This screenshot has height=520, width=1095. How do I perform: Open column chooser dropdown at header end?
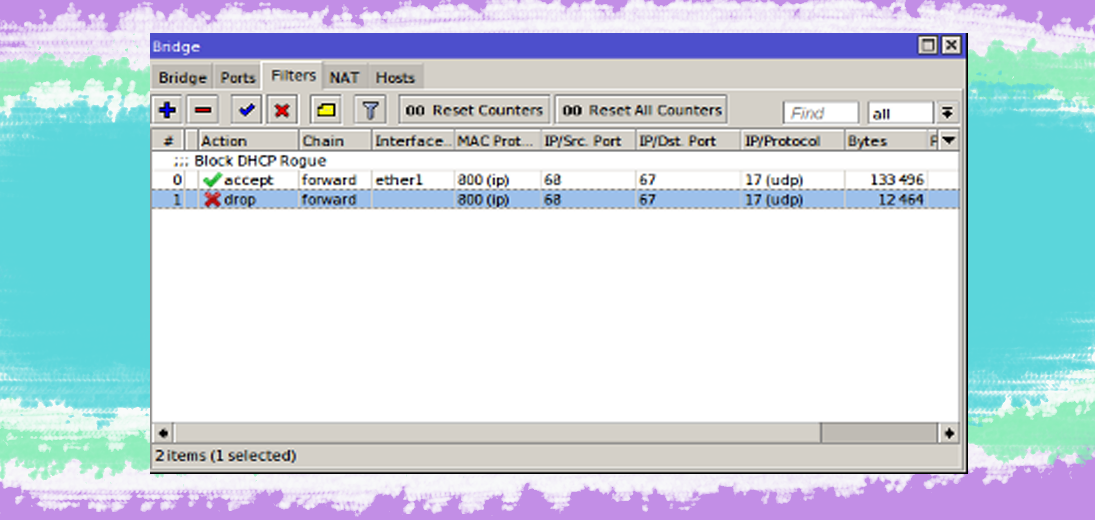948,141
